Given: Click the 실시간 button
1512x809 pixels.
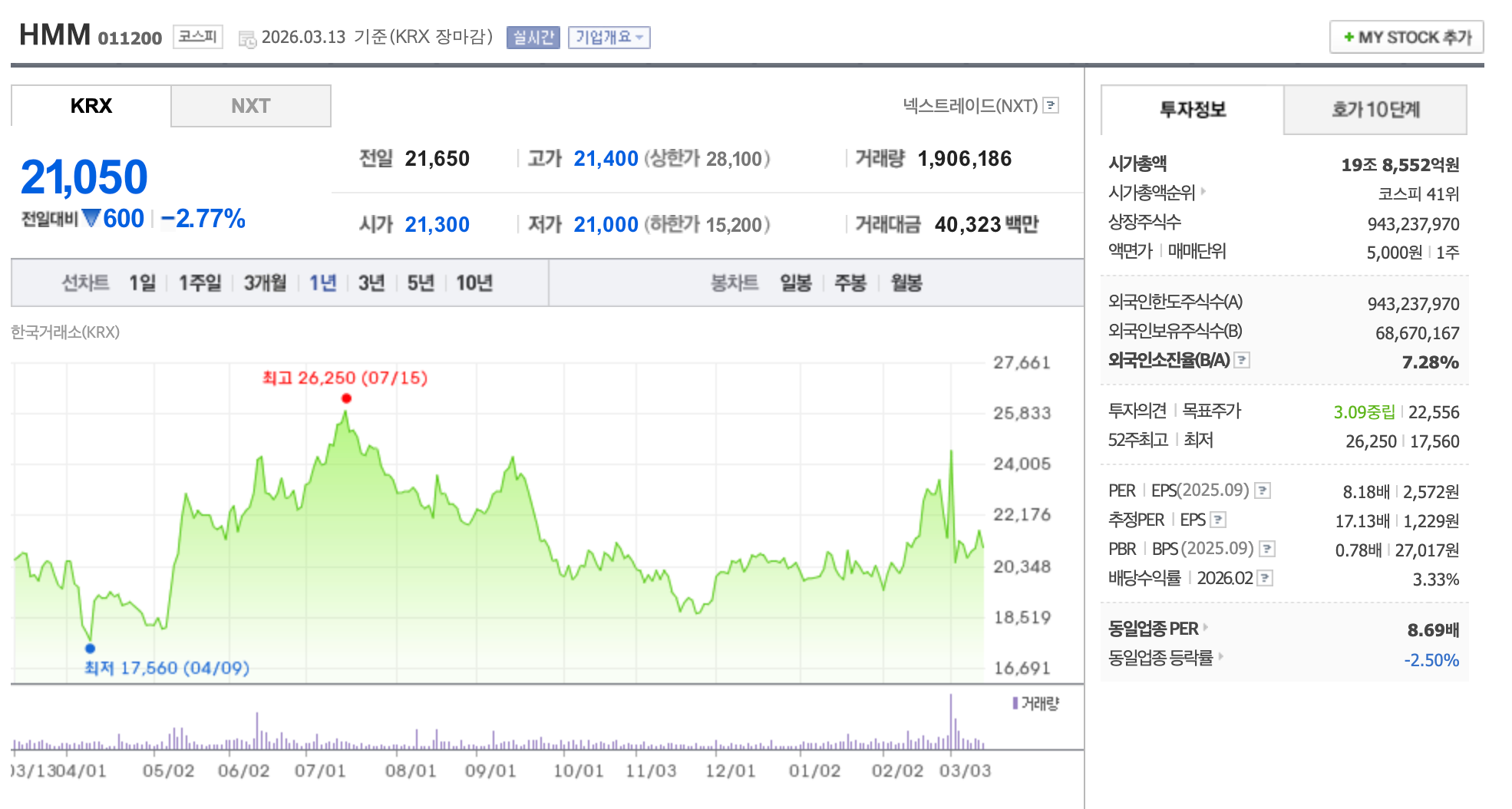Looking at the screenshot, I should 533,37.
